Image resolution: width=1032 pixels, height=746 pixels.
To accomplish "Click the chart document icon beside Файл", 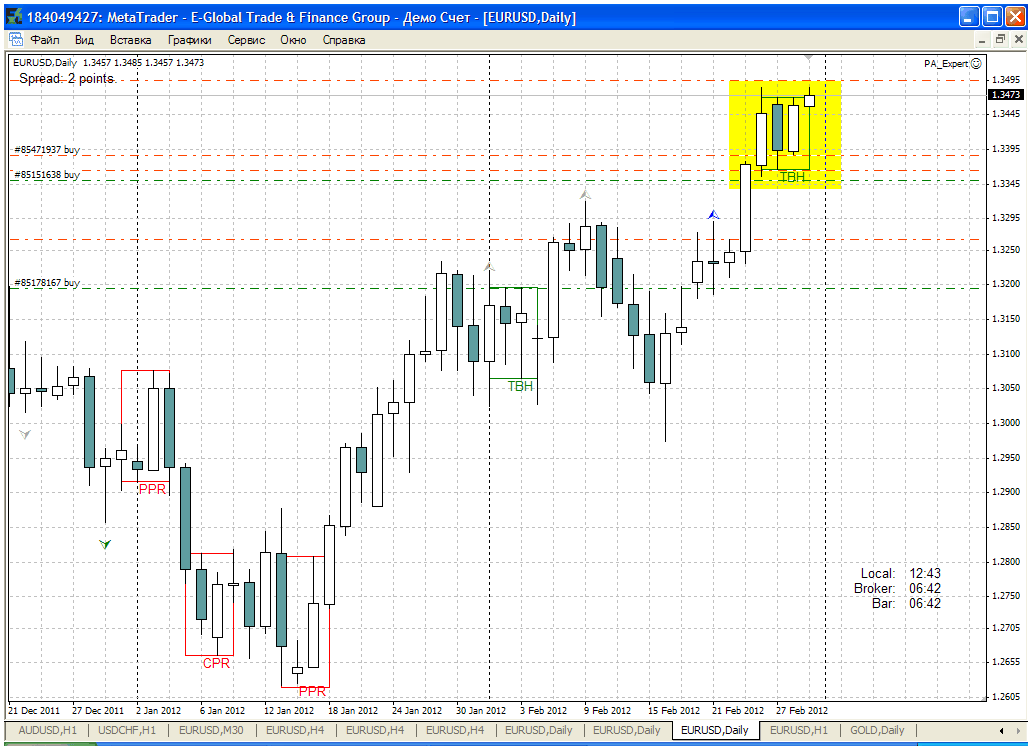I will [x=16, y=40].
